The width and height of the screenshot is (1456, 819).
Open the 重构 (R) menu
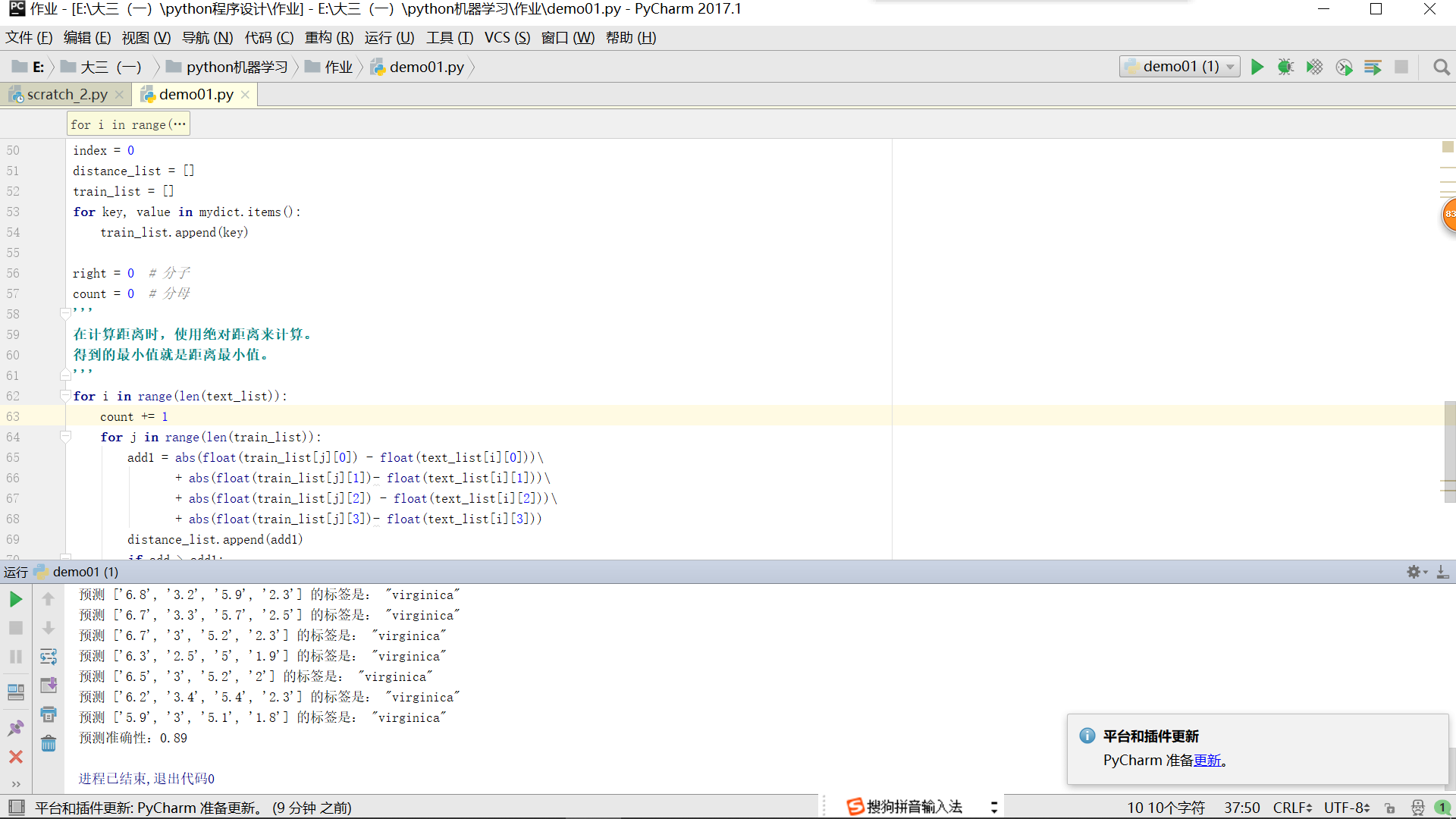pyautogui.click(x=328, y=38)
